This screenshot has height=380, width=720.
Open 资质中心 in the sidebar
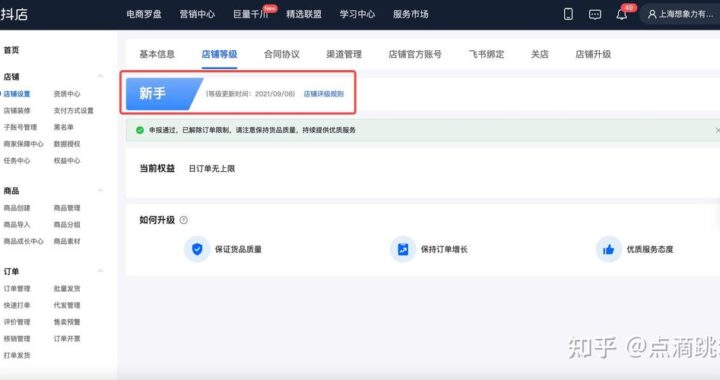tap(67, 94)
